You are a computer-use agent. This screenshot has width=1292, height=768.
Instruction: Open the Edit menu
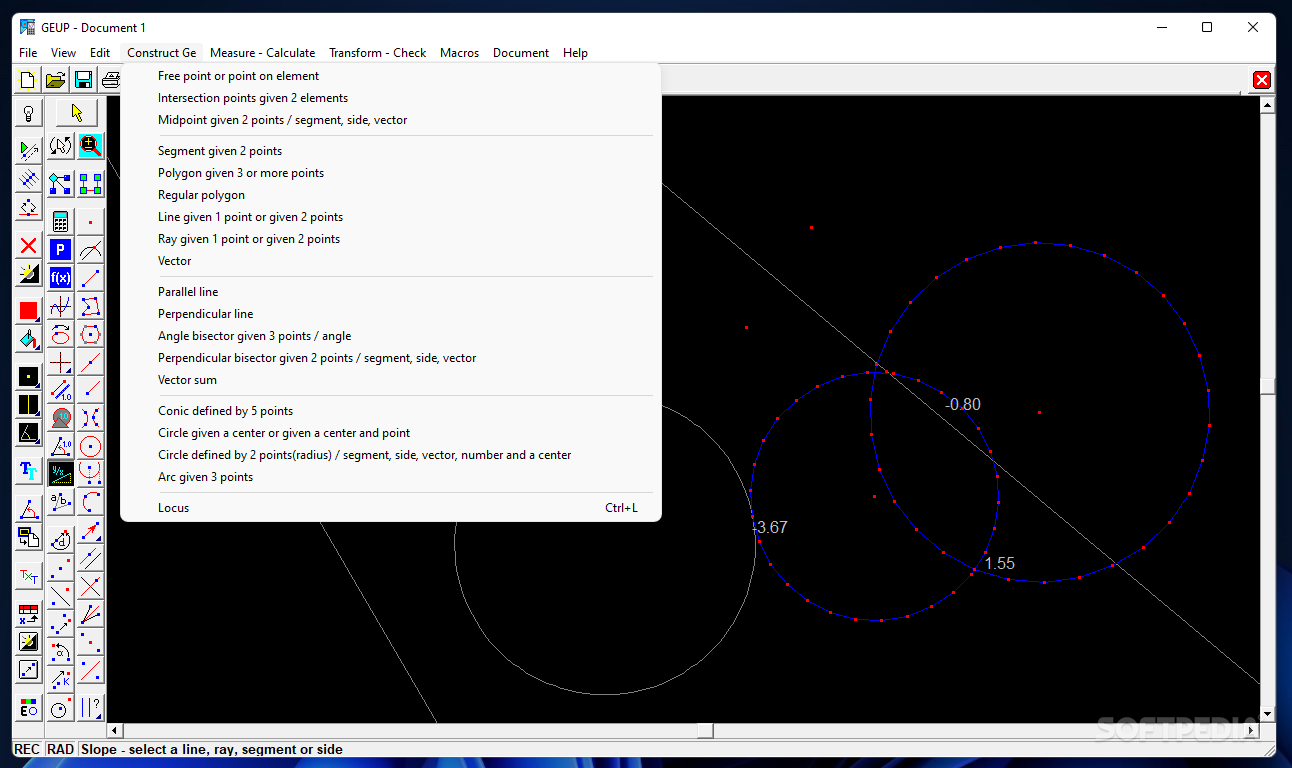pos(100,53)
